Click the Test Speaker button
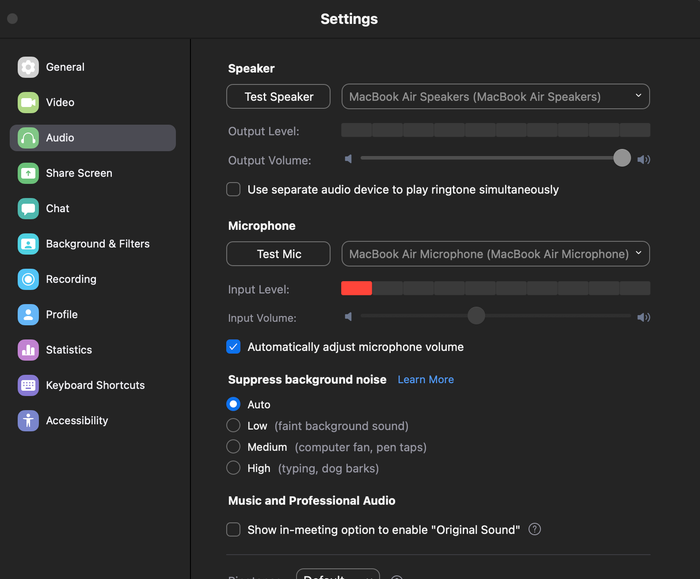 coord(279,96)
